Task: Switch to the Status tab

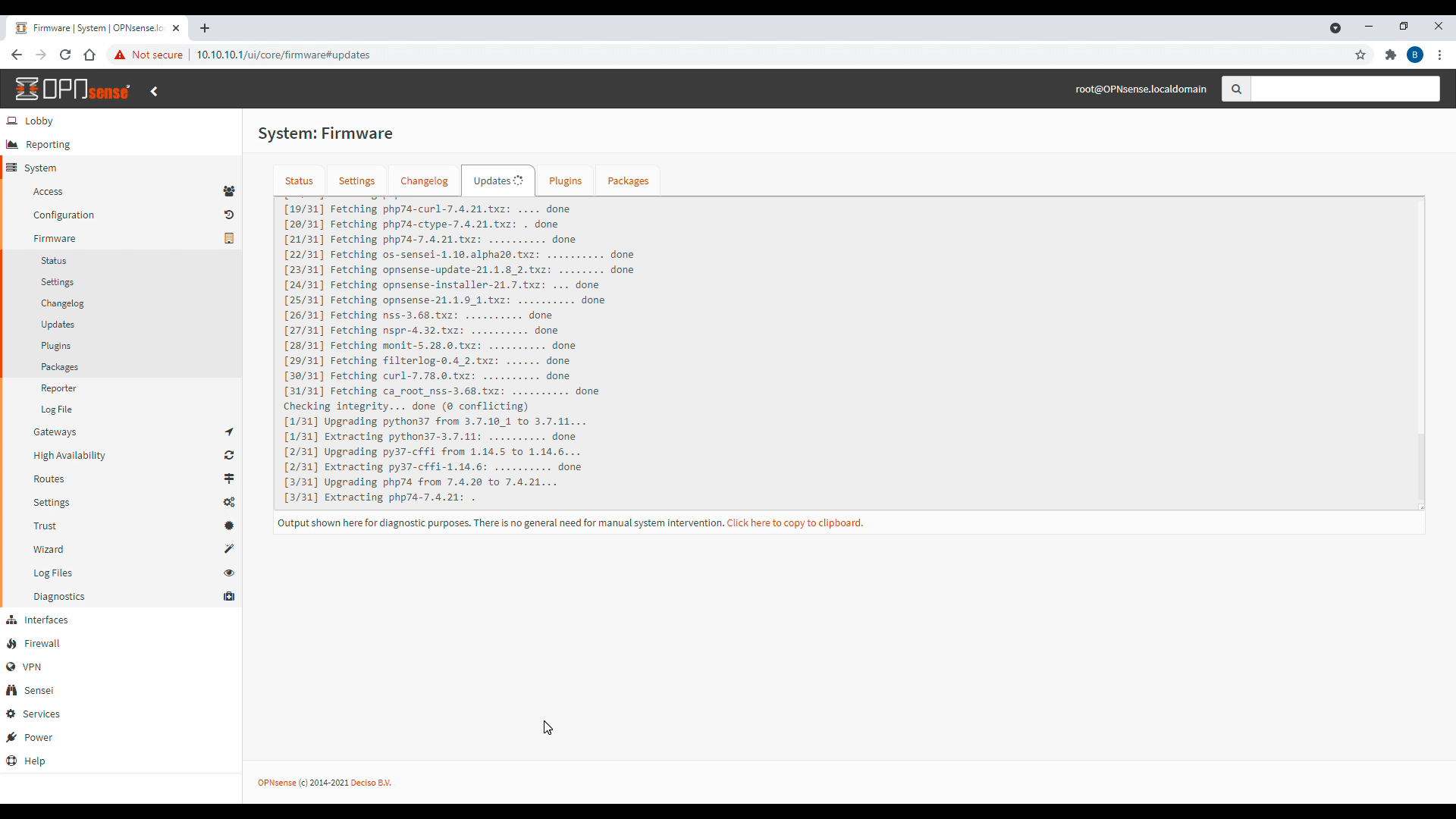Action: coord(299,181)
